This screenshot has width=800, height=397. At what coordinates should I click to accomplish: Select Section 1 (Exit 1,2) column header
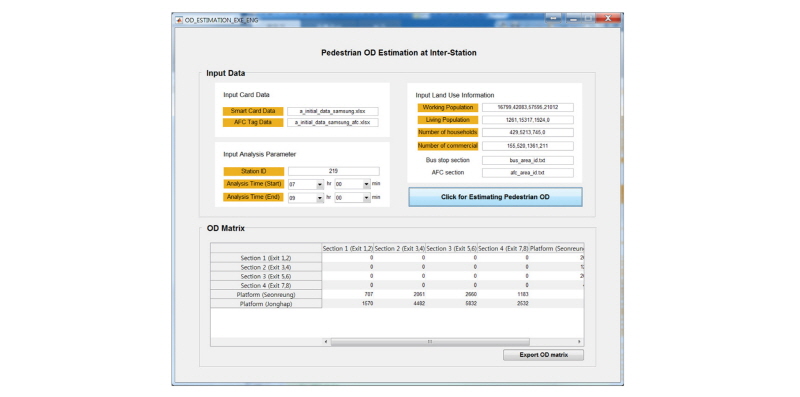point(347,249)
